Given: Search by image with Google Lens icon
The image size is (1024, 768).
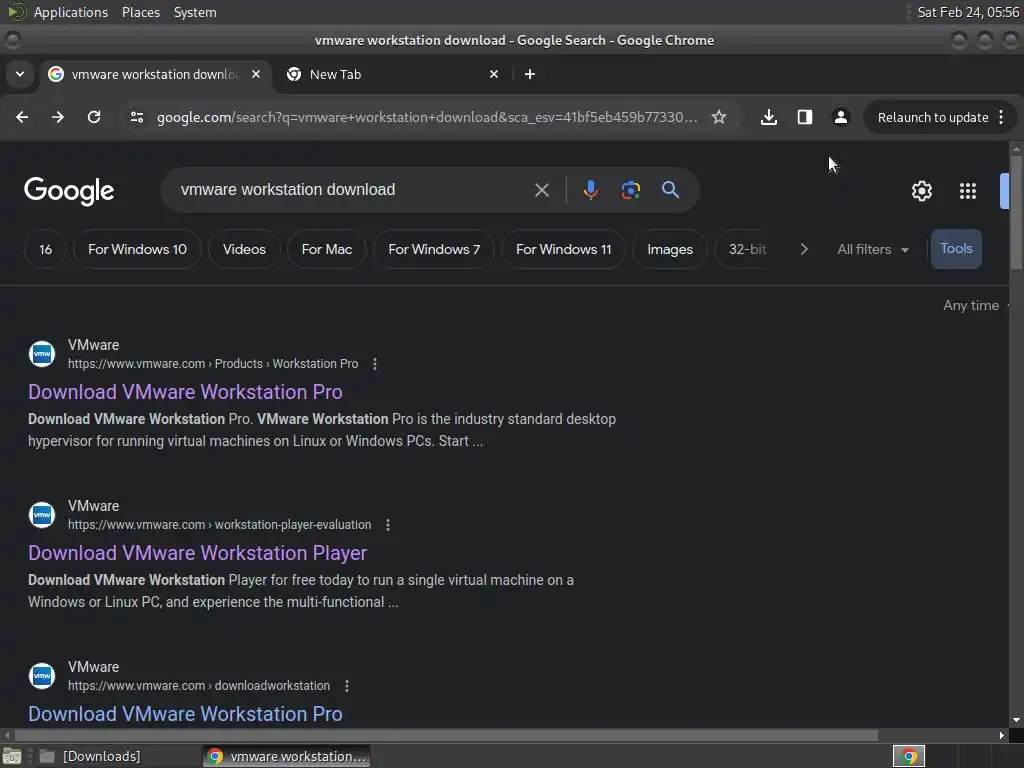Looking at the screenshot, I should click(631, 190).
